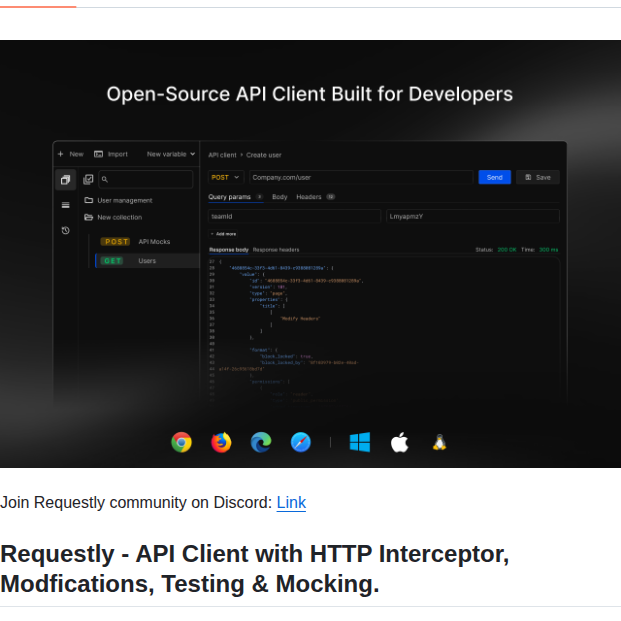Expand the New variable dropdown
Image resolution: width=621 pixels, height=621 pixels.
click(x=171, y=154)
